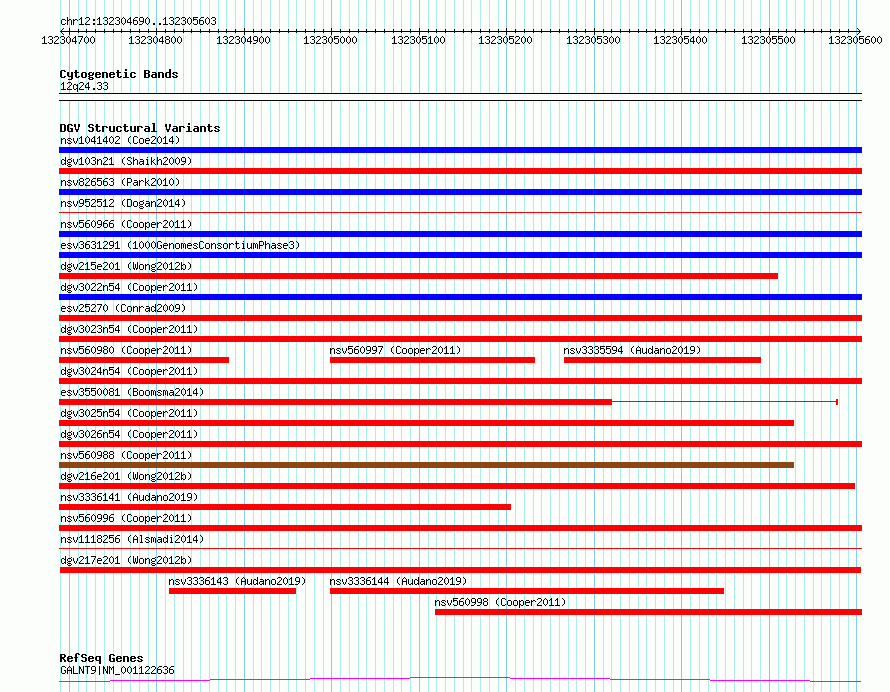Viewport: 890px width, 692px height.
Task: Click nsv3336143 (Audano2019) label
Action: pyautogui.click(x=237, y=581)
